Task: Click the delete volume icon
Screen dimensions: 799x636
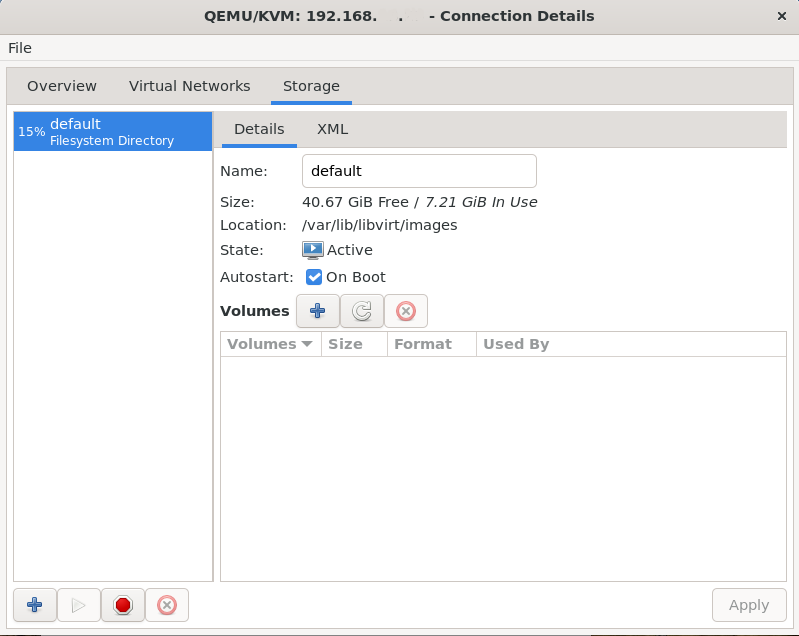Action: click(406, 311)
